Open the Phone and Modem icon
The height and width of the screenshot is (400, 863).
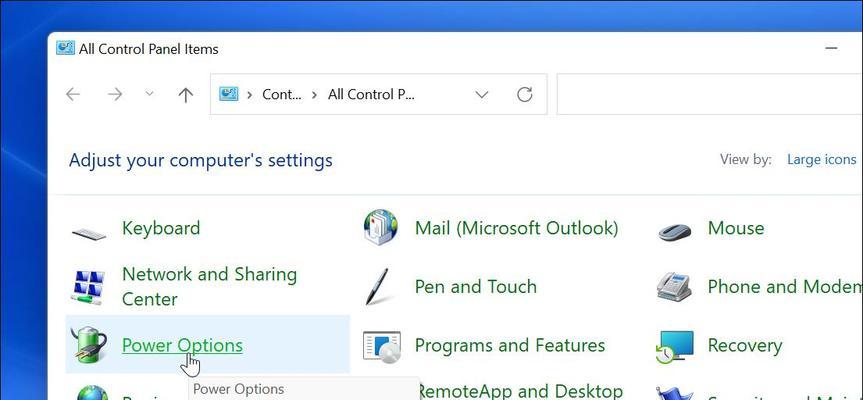pos(674,286)
